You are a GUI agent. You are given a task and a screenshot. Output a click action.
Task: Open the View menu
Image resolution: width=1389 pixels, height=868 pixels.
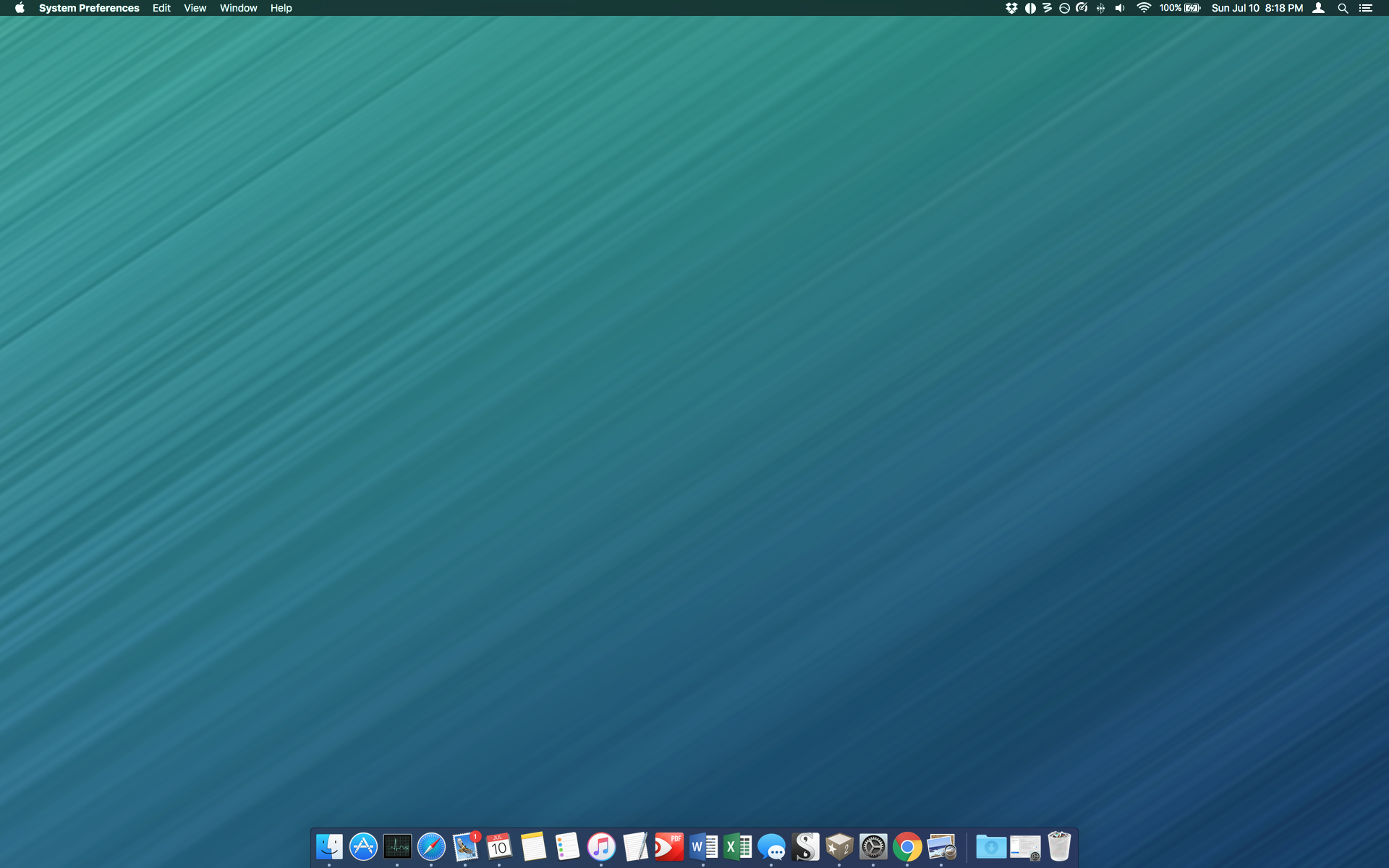pyautogui.click(x=195, y=8)
